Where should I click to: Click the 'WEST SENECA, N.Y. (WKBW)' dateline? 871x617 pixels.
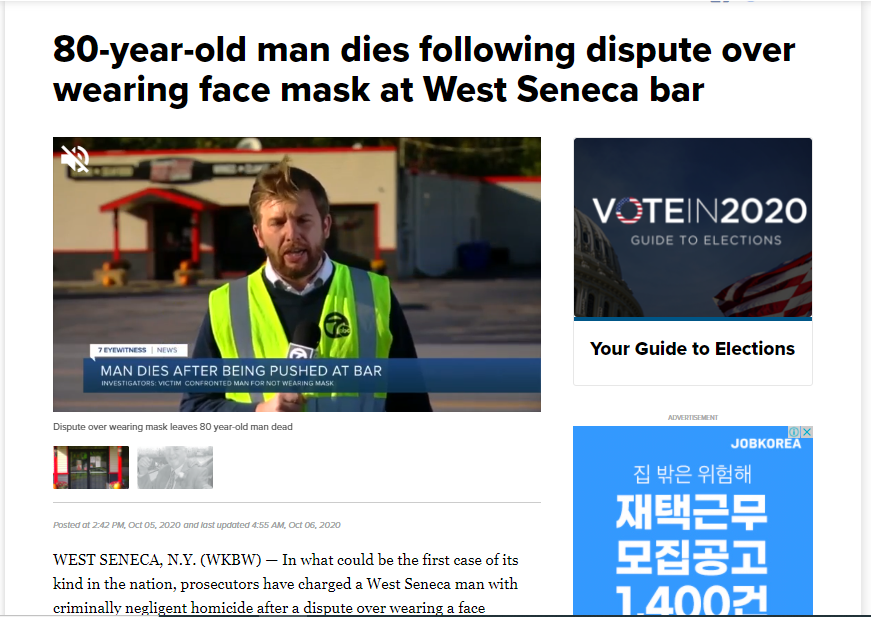pos(157,560)
